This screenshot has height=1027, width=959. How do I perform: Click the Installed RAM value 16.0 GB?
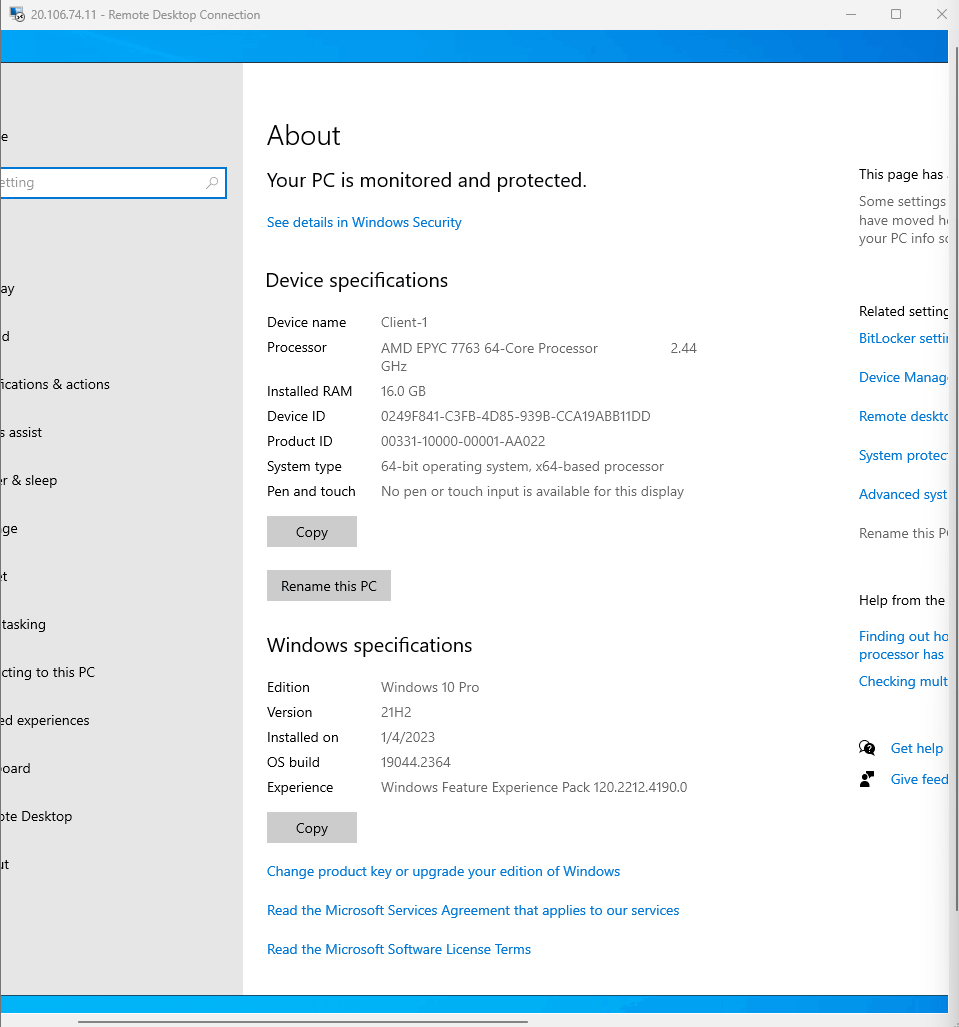click(404, 391)
